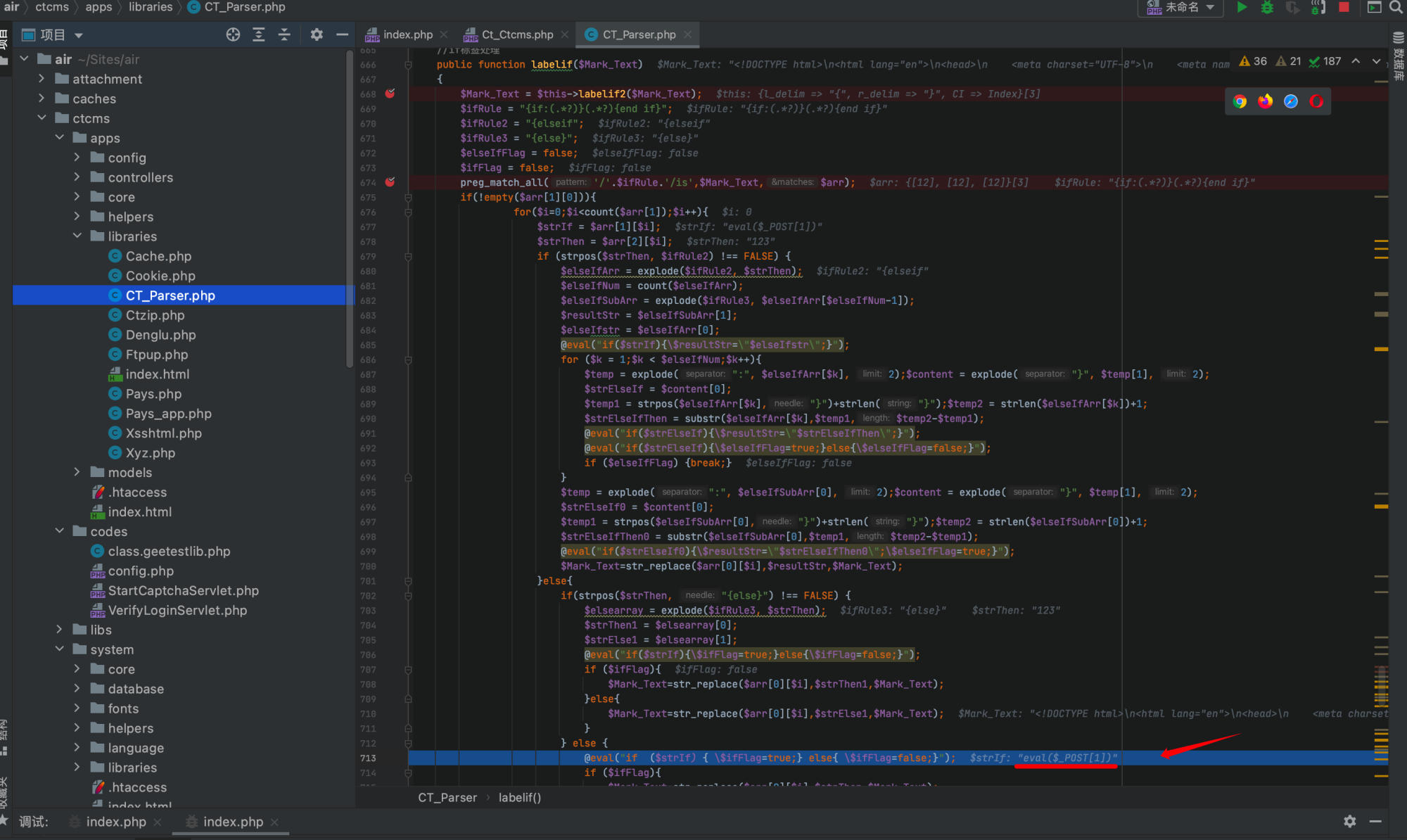Jump to next highlighted error using down arrow

1376,61
